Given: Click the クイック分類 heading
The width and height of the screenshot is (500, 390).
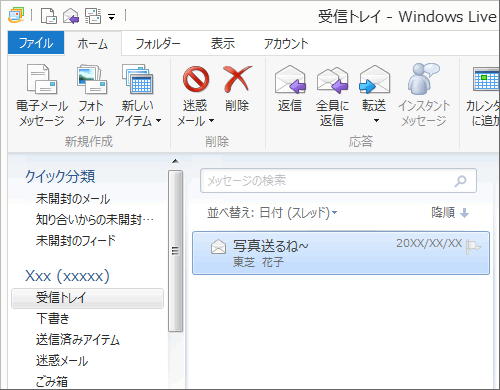Looking at the screenshot, I should pyautogui.click(x=60, y=177).
